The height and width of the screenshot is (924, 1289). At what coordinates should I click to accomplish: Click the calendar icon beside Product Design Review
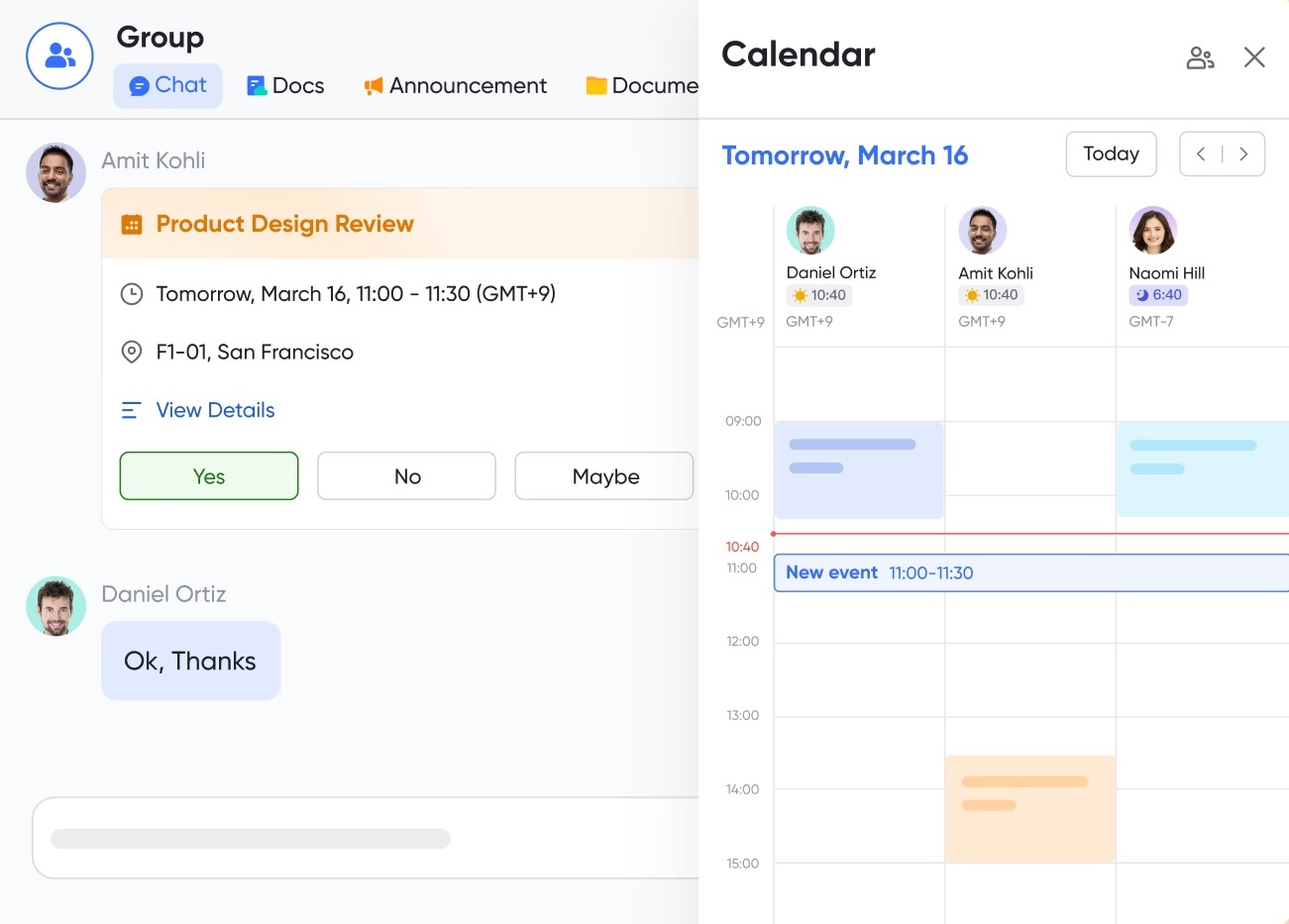pos(132,225)
